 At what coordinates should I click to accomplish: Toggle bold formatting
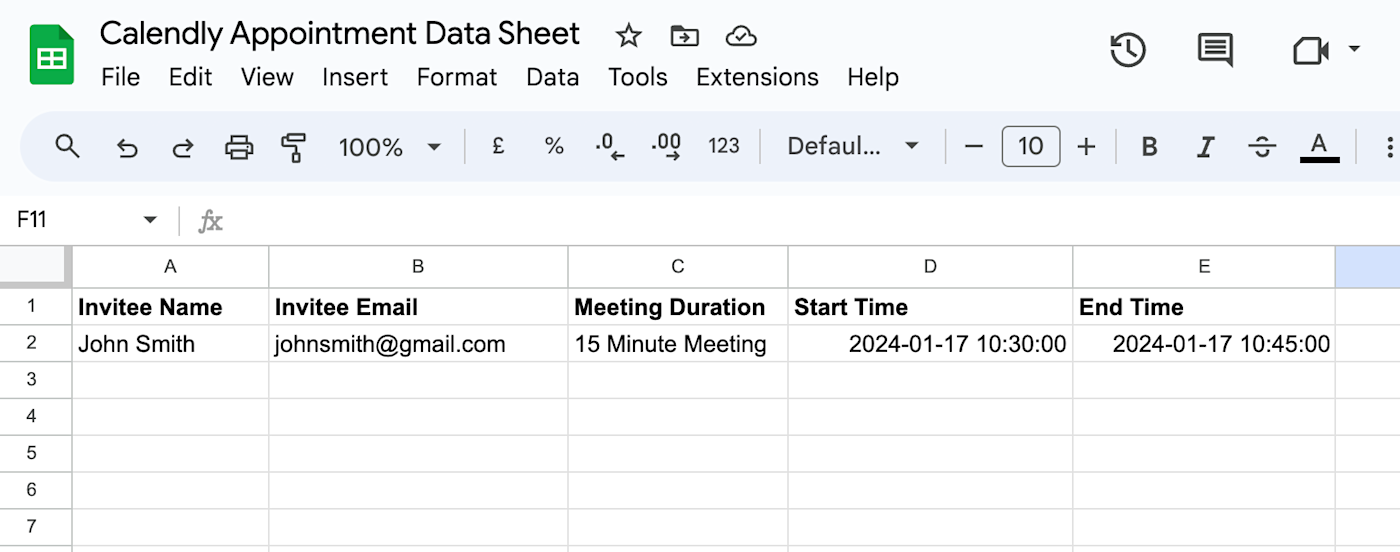(1150, 147)
